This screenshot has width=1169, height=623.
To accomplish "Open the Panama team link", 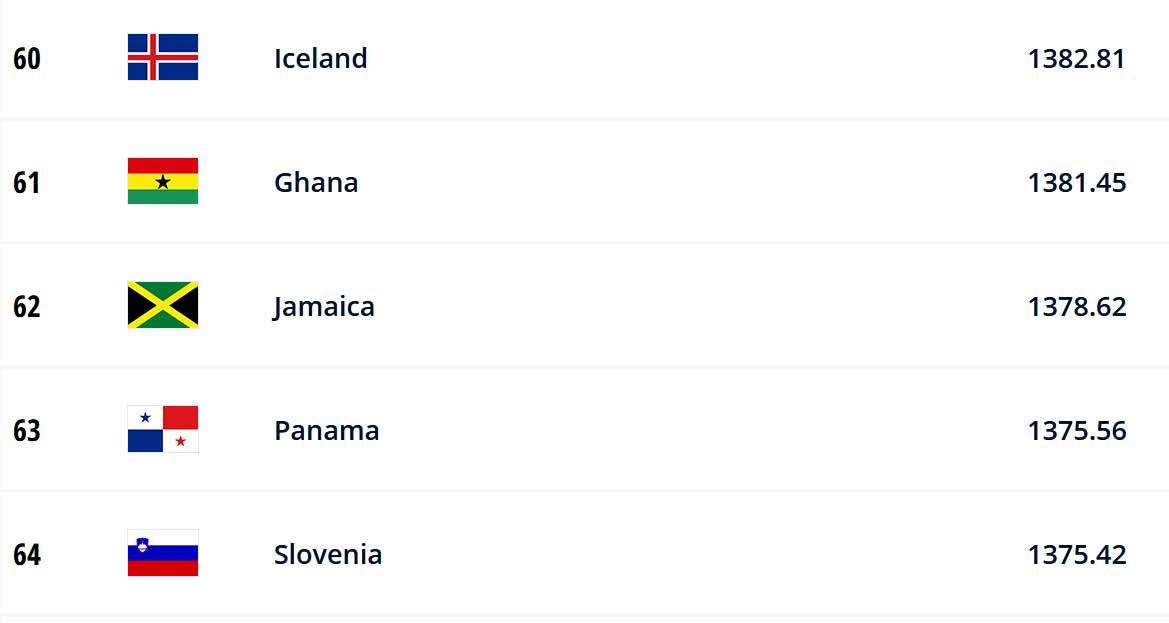I will [327, 431].
